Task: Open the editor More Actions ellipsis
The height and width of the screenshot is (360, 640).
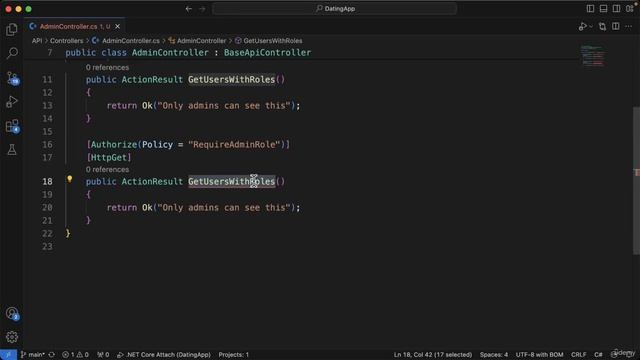Action: click(629, 27)
